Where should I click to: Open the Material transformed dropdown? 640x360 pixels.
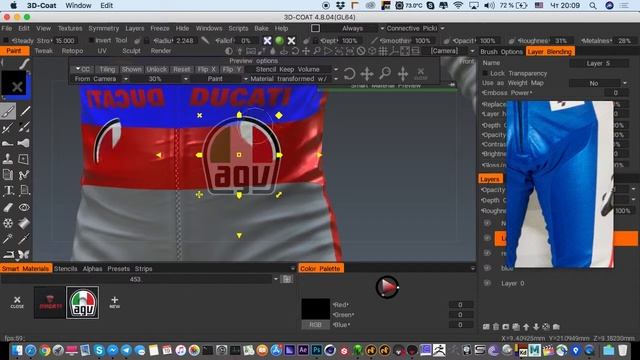(294, 79)
